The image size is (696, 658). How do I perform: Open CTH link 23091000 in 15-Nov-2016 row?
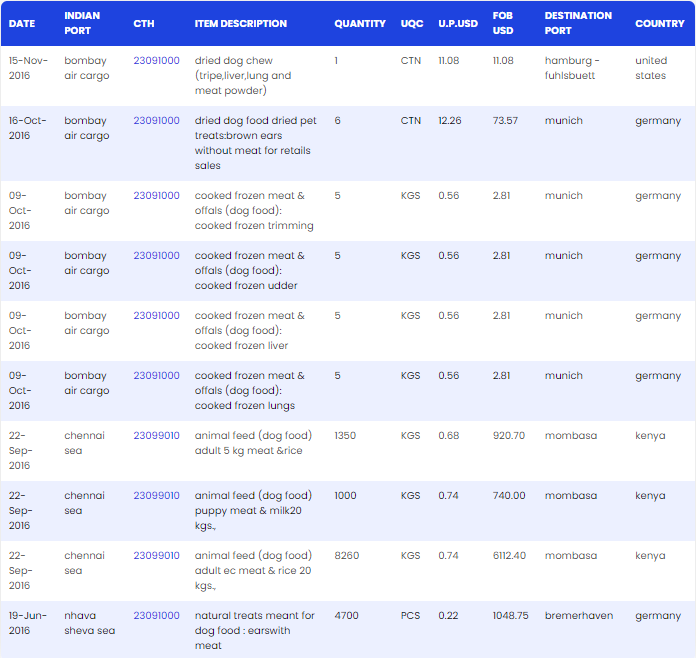pos(156,60)
